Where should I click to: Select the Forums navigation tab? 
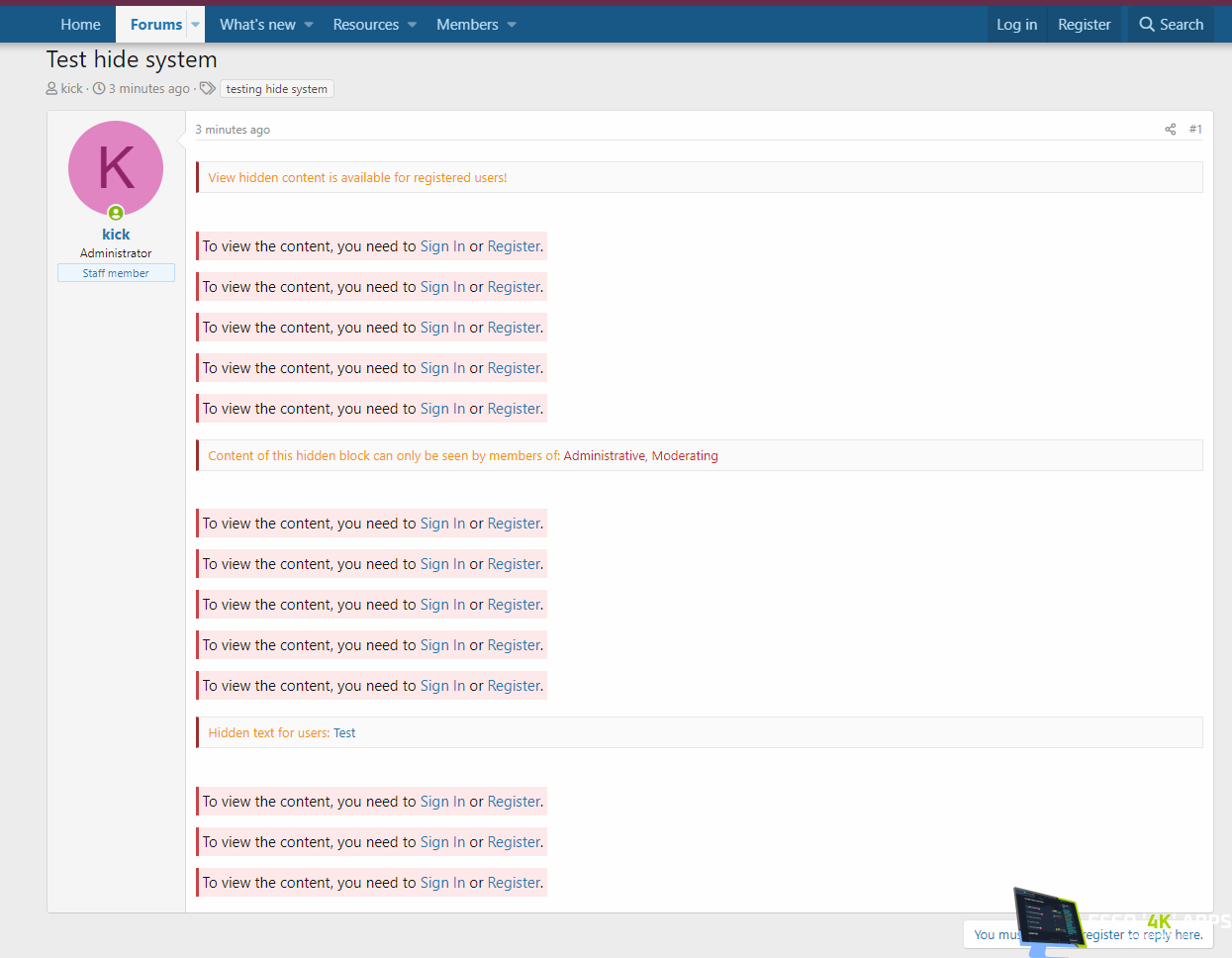tap(155, 25)
